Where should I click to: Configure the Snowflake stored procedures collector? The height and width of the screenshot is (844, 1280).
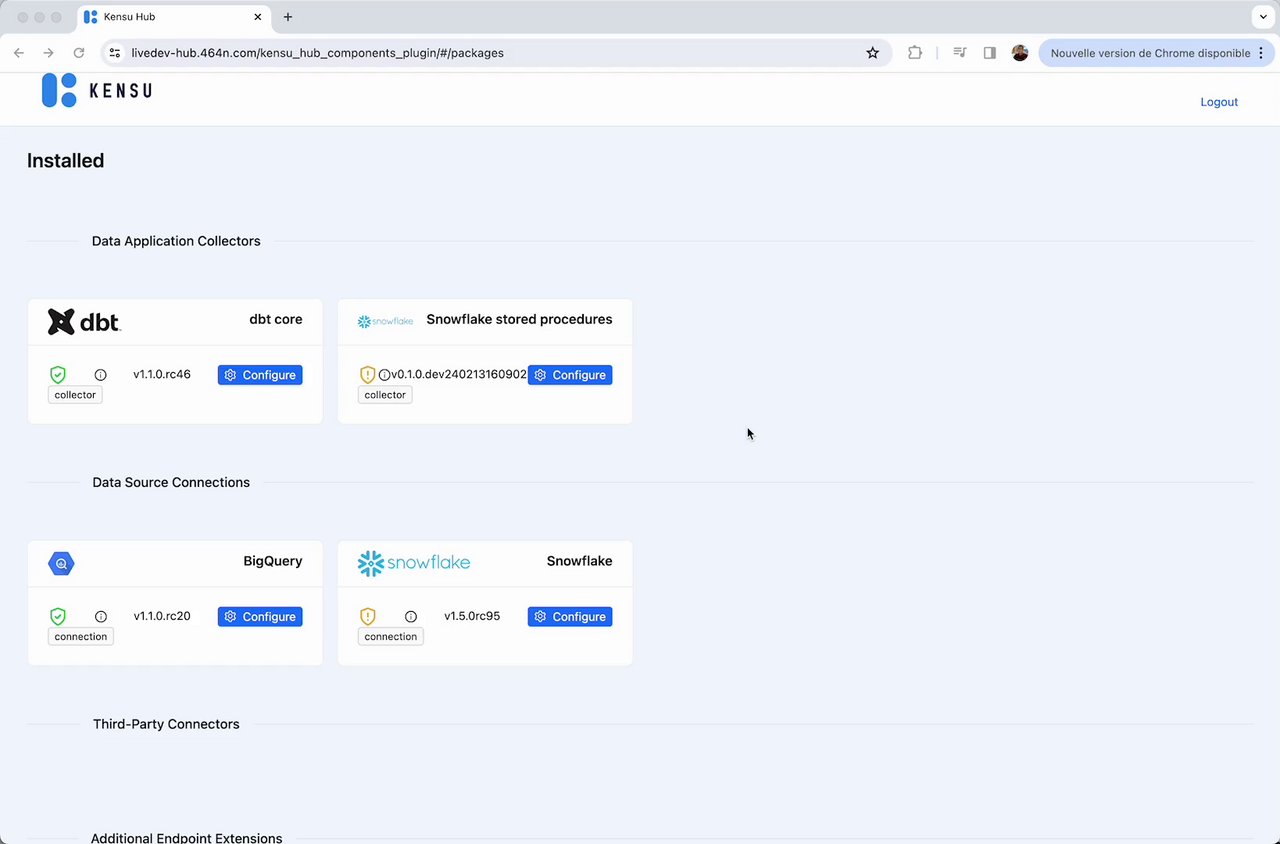570,375
